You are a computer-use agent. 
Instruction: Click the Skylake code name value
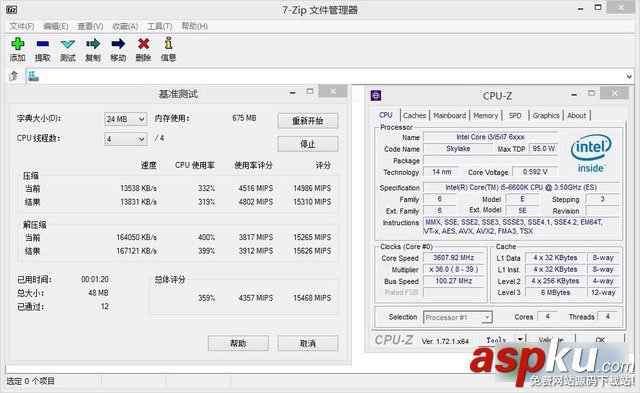point(458,149)
